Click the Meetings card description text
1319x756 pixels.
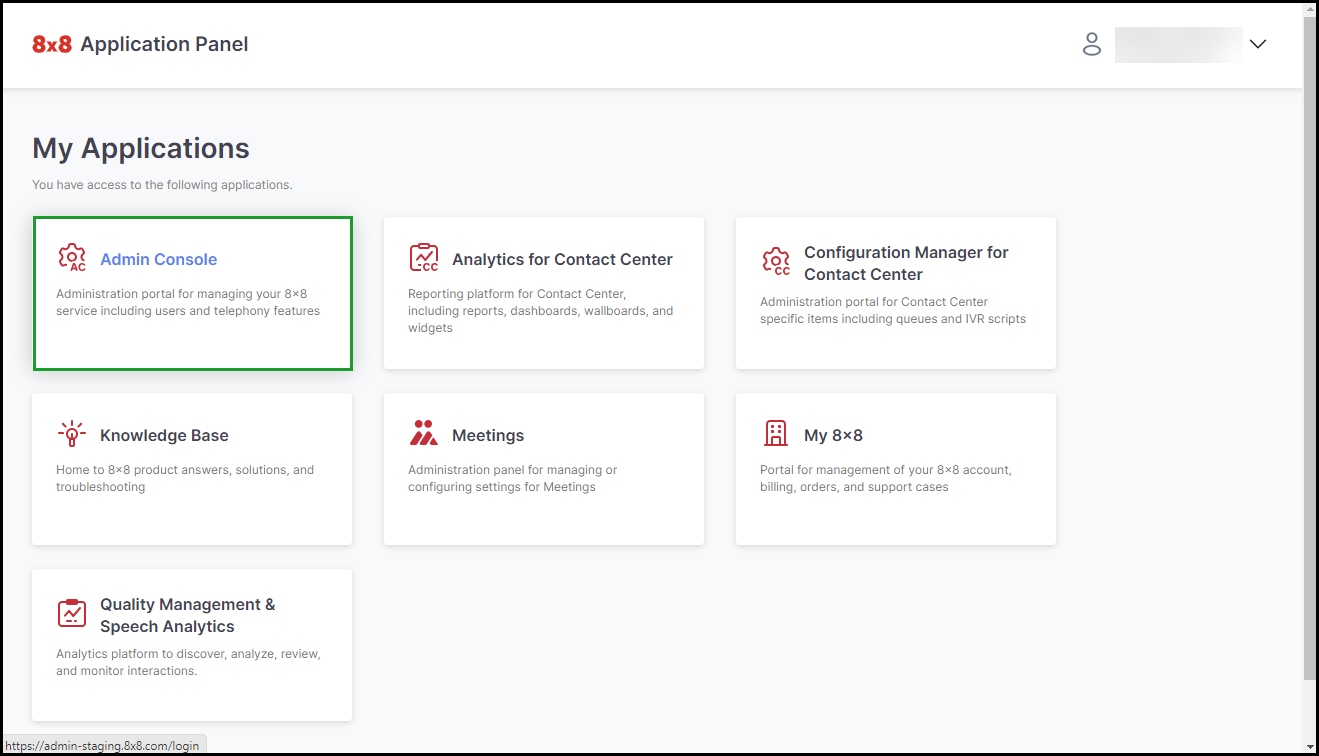513,478
